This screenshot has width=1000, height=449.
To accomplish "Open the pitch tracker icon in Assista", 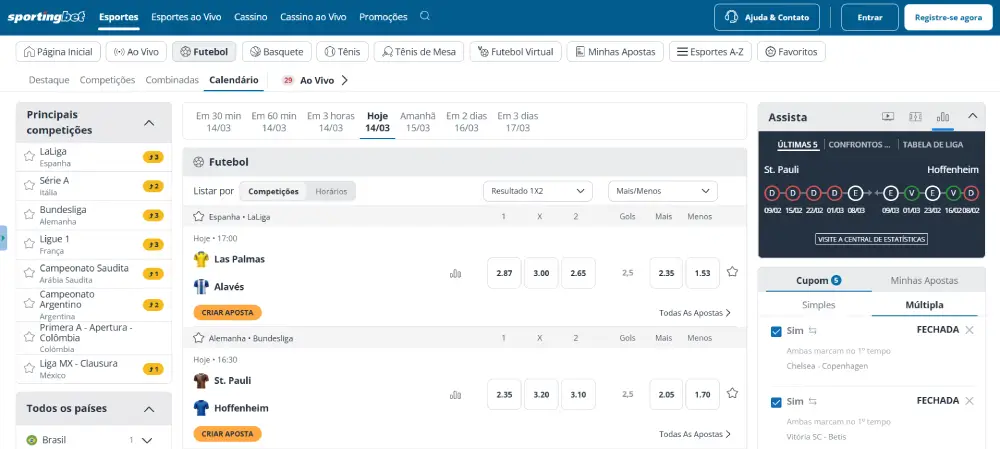I will pos(915,117).
